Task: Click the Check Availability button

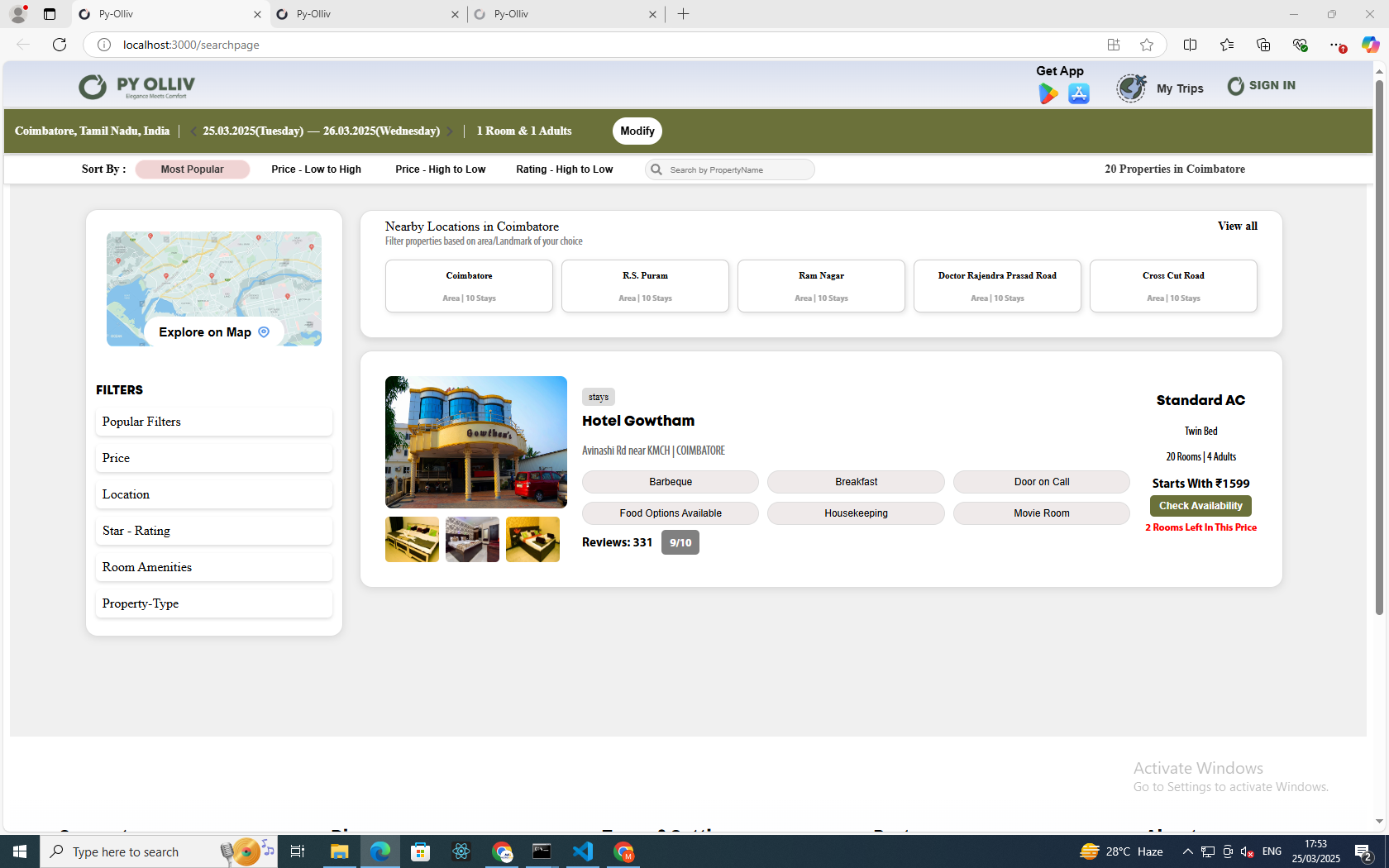Action: click(x=1200, y=506)
